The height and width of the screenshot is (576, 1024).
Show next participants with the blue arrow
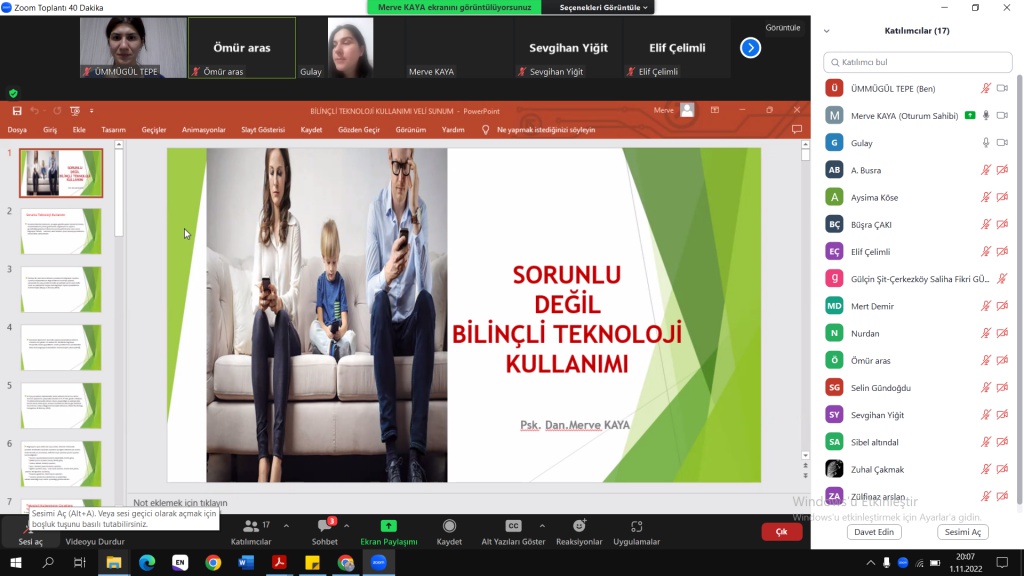pos(750,47)
